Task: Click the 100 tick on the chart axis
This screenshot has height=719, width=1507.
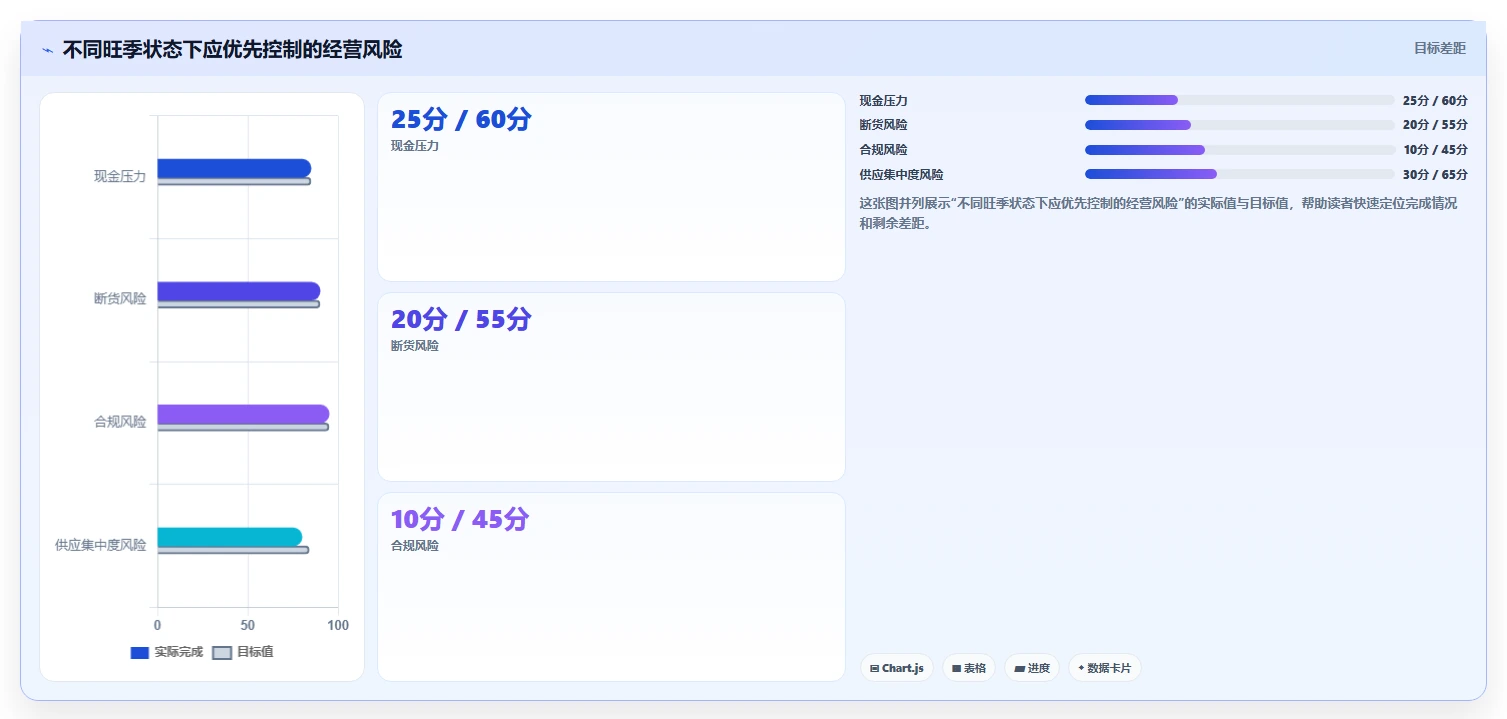Action: [338, 626]
